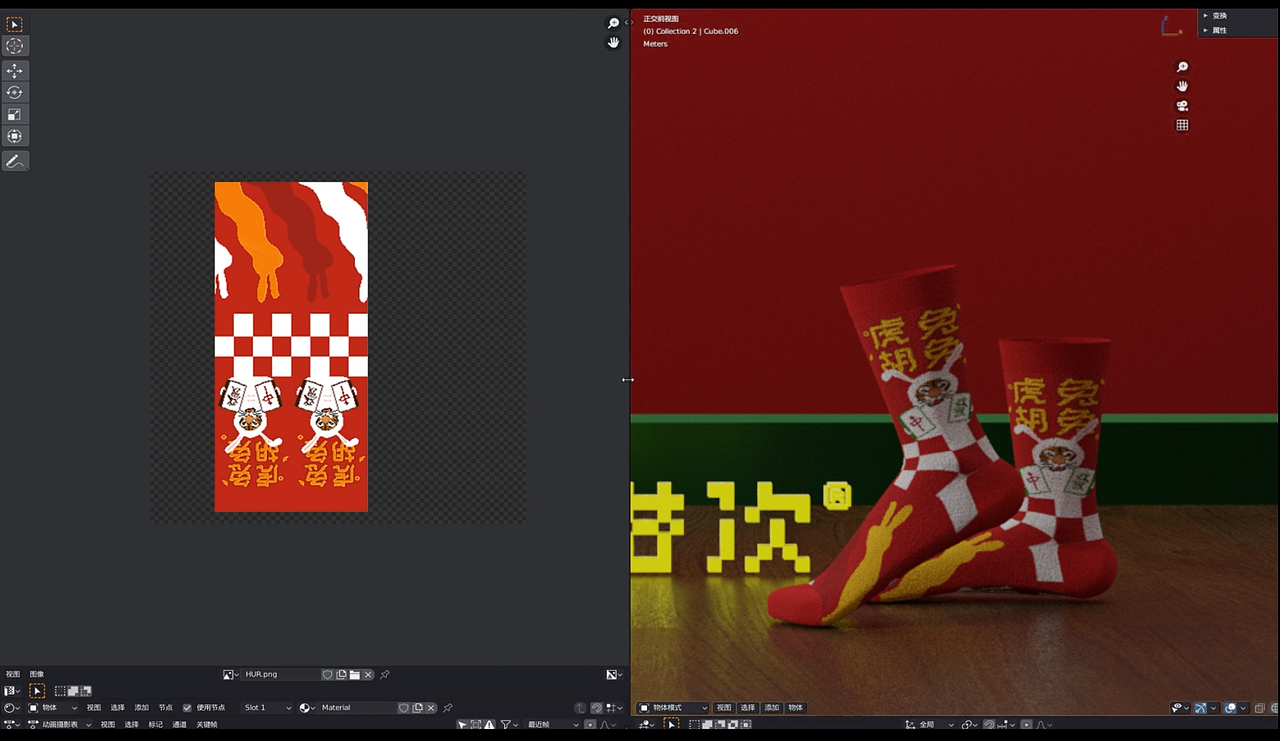The width and height of the screenshot is (1280, 741).
Task: Duplicate material icon next to Material field
Action: point(417,708)
